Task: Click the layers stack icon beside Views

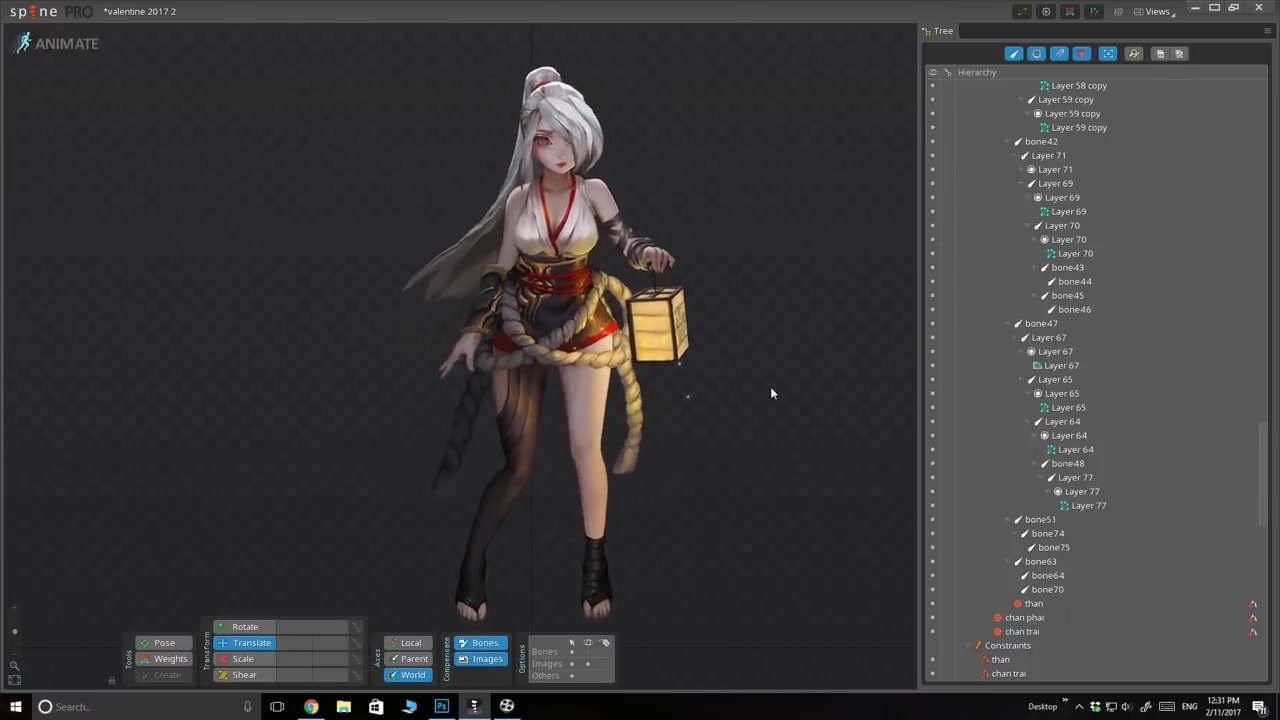Action: coord(1118,12)
